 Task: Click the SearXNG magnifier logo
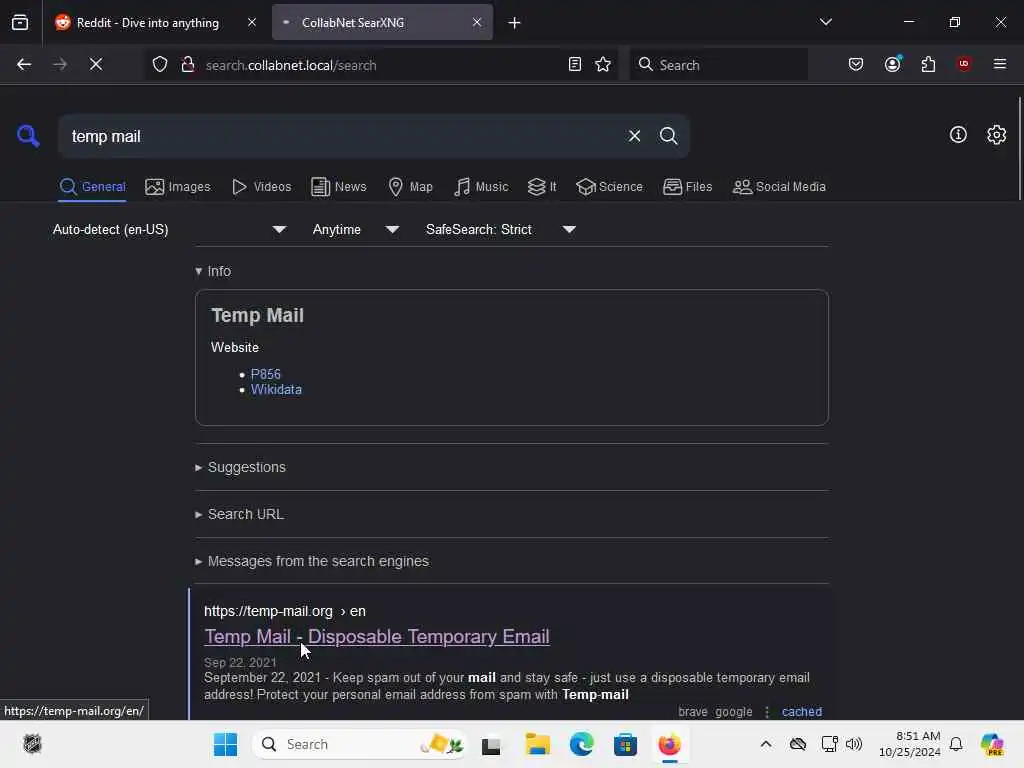click(28, 136)
